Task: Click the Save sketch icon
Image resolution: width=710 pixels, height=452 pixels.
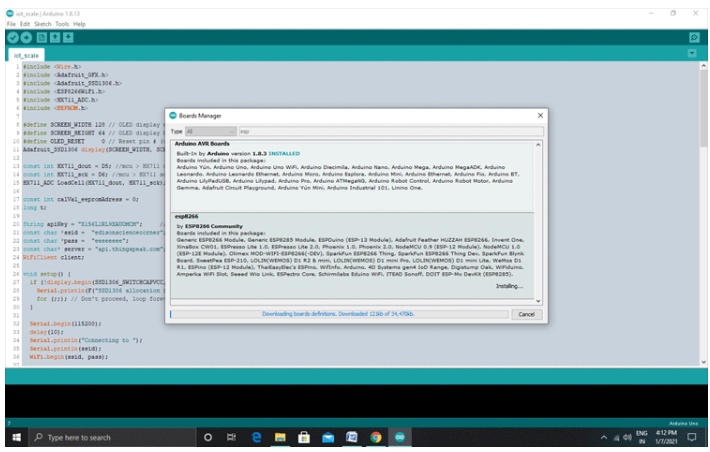Action: (x=68, y=37)
